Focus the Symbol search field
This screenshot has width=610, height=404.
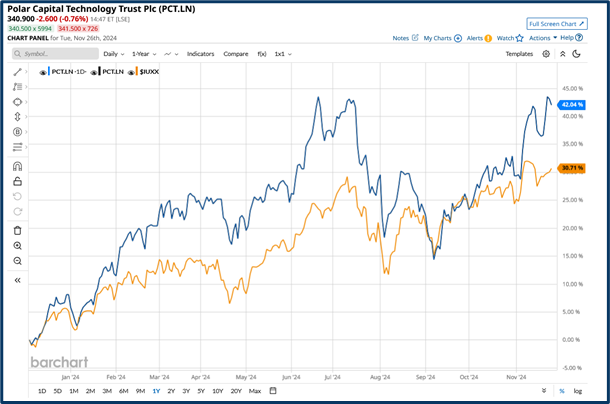(55, 54)
